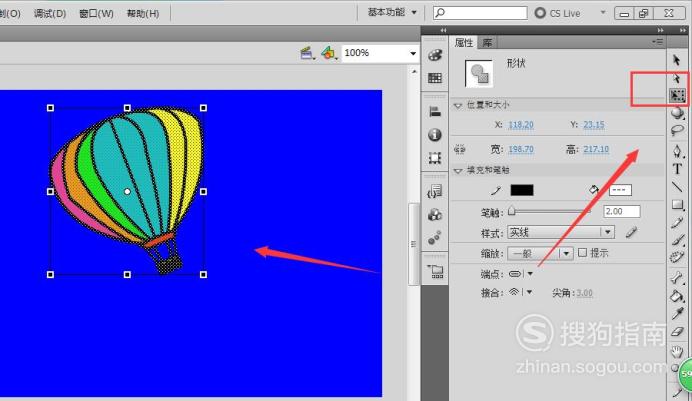Open the Code Snippets panel icon
The height and width of the screenshot is (401, 692).
coord(435,191)
